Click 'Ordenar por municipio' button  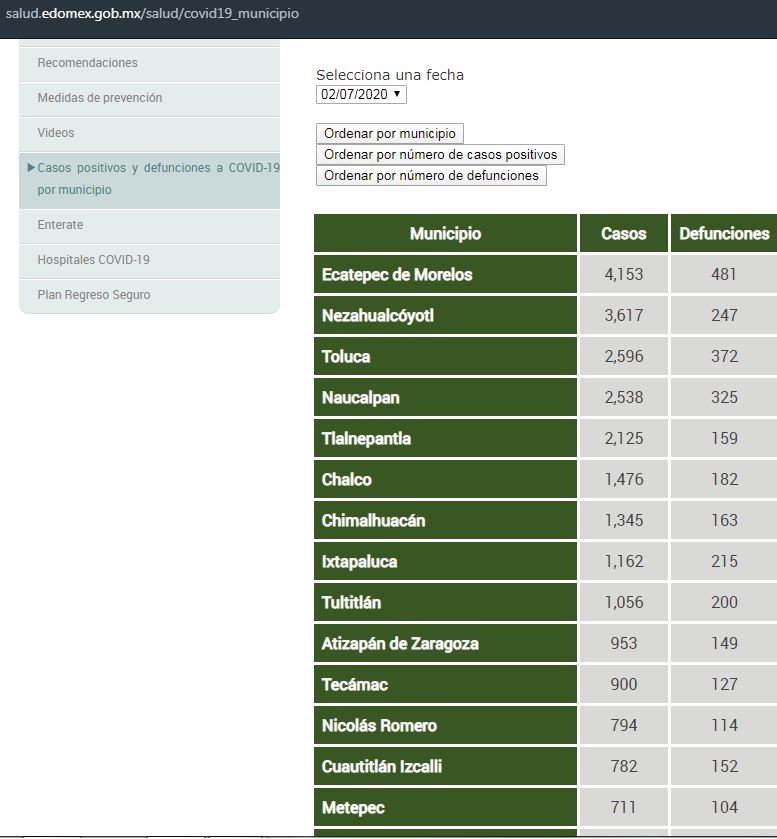pos(390,133)
